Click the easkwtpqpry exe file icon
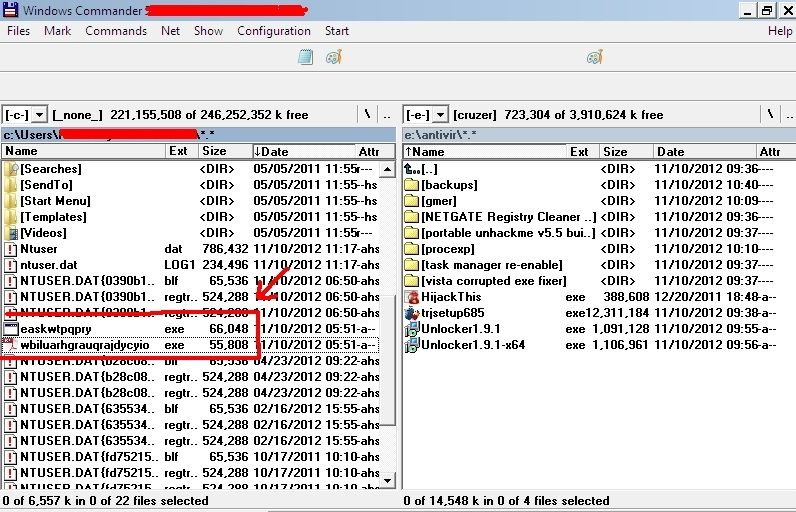The height and width of the screenshot is (512, 796). tap(11, 329)
